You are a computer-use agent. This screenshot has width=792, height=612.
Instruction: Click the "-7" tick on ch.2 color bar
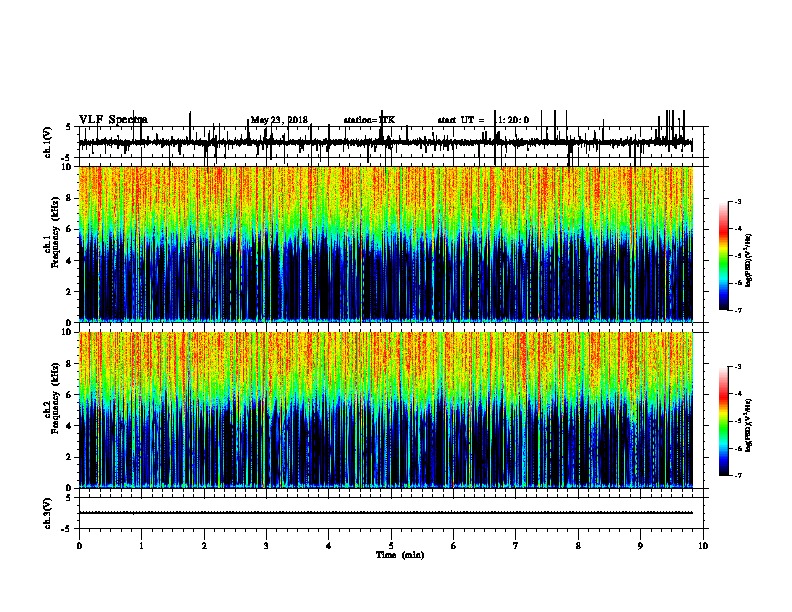click(738, 476)
